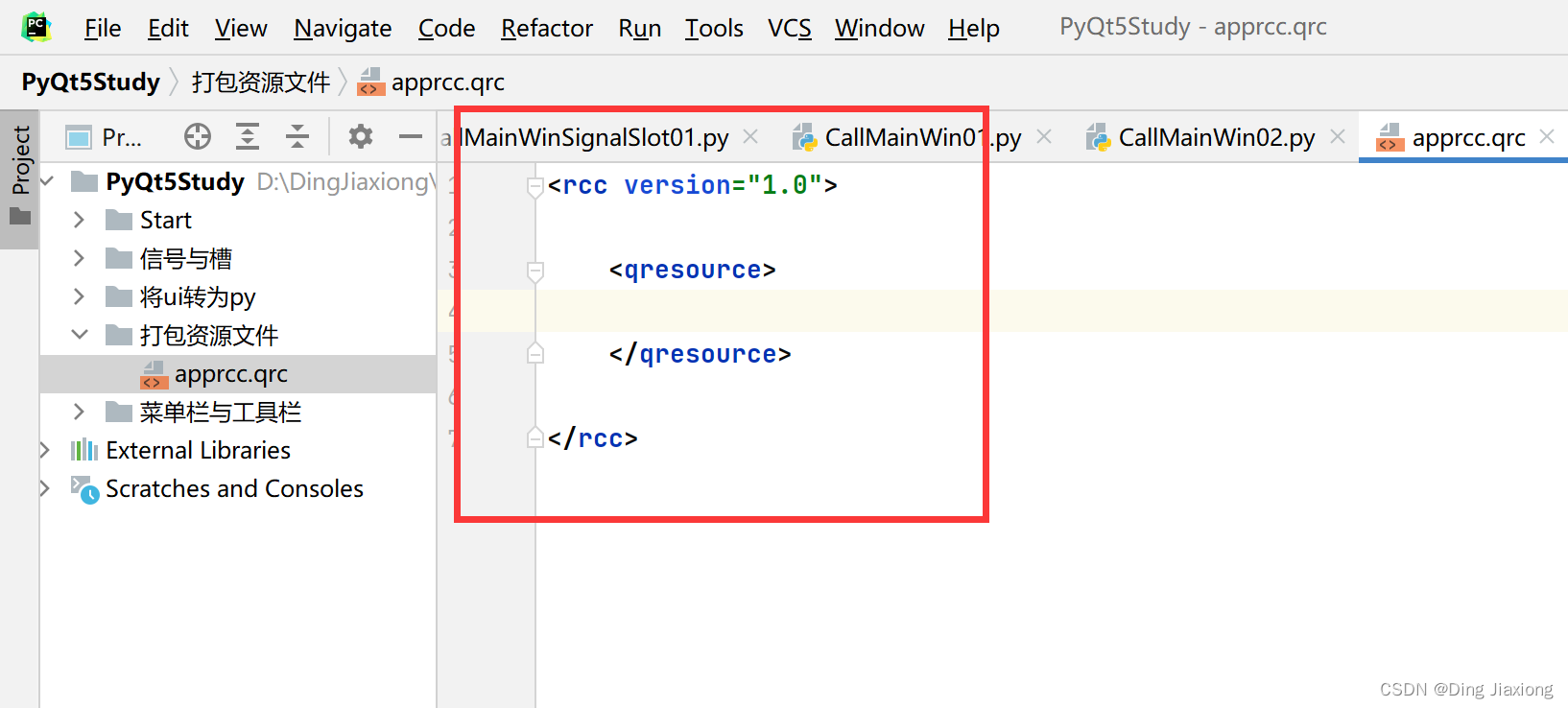
Task: Click the Python file icon on CallMainWin02.py tab
Action: coord(1098,137)
